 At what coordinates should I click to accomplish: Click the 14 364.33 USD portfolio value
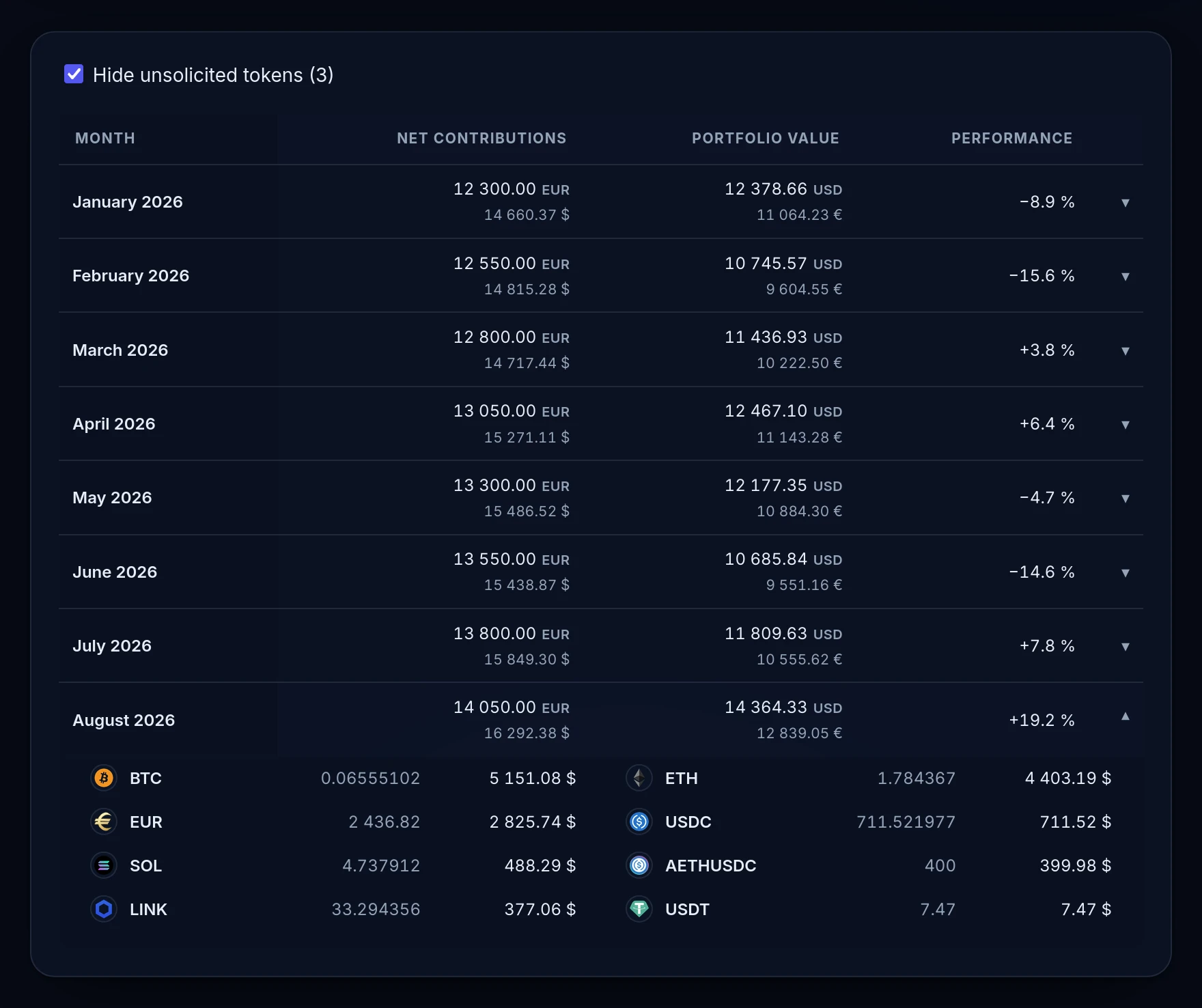pos(783,708)
